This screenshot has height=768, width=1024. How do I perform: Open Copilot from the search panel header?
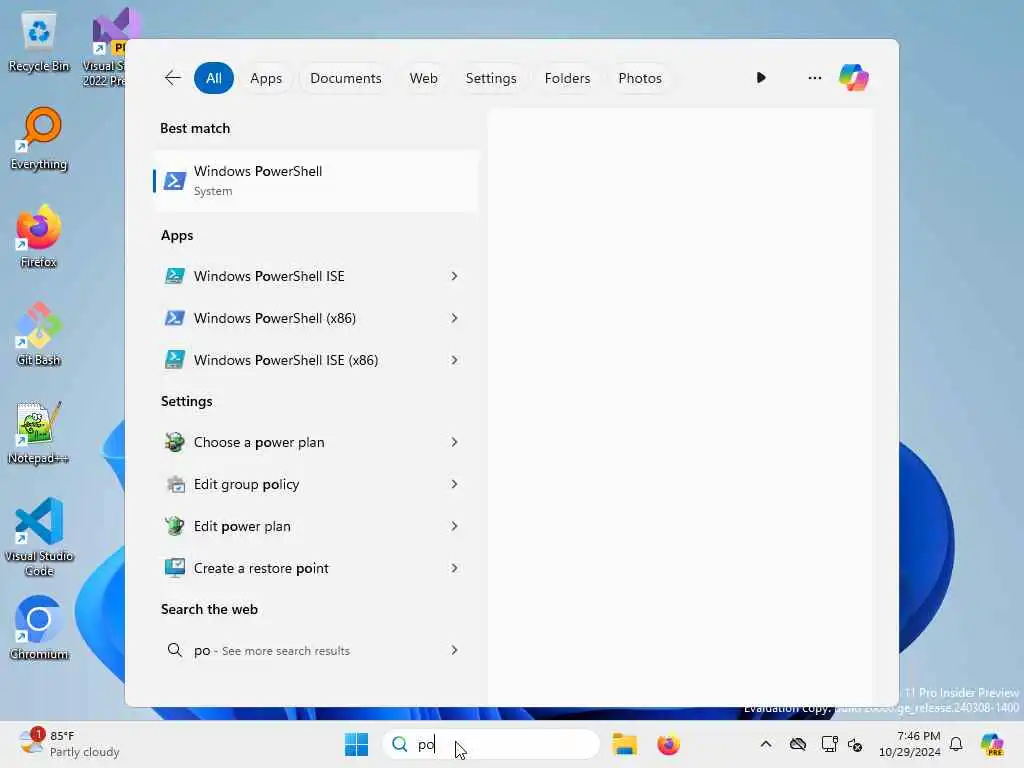coord(854,78)
